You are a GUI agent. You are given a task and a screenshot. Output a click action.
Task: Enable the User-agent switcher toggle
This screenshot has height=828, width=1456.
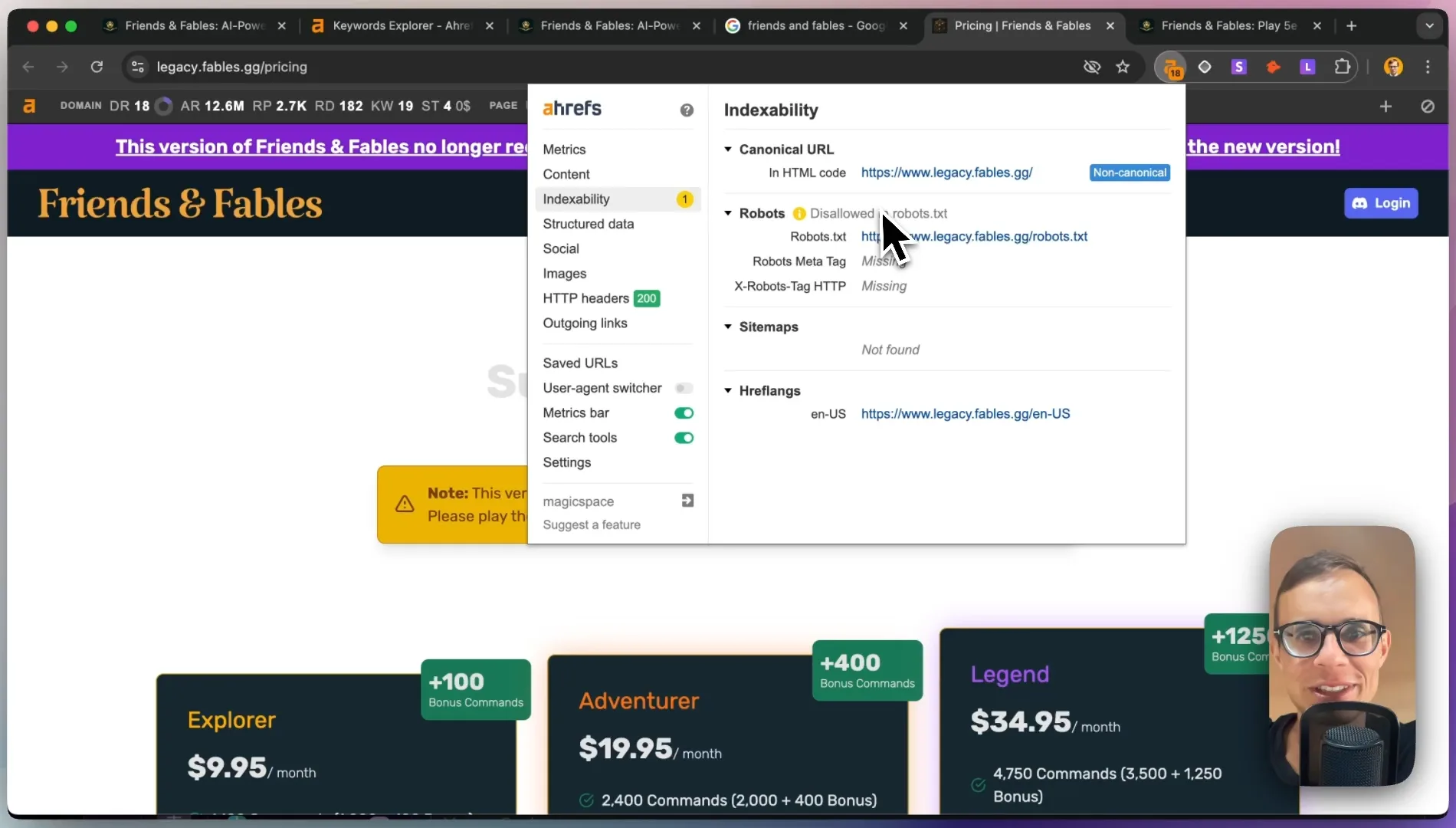pyautogui.click(x=684, y=389)
